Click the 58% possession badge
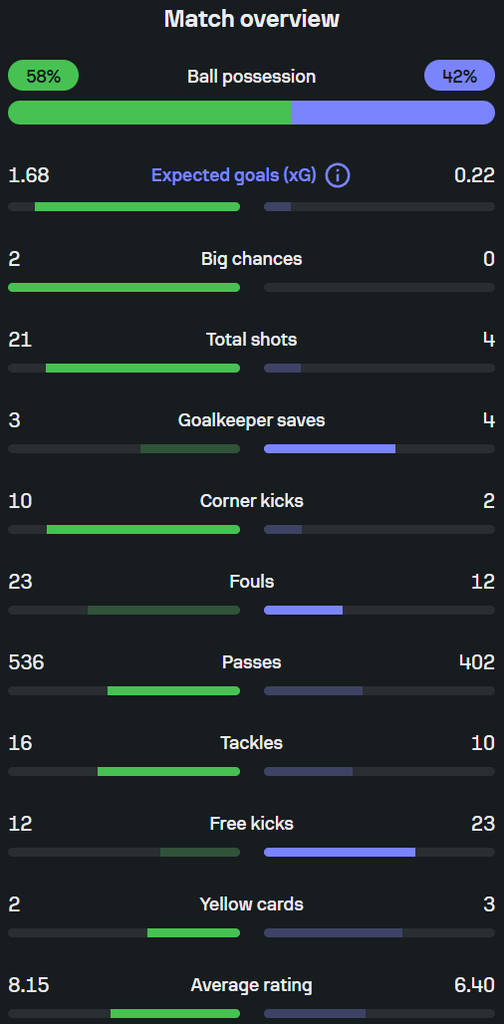This screenshot has width=504, height=1024. point(43,76)
